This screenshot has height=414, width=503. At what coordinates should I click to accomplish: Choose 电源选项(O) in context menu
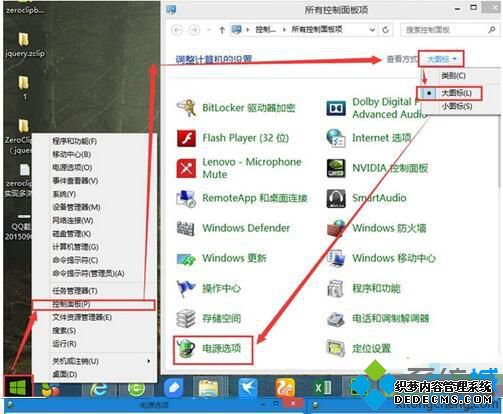click(72, 168)
